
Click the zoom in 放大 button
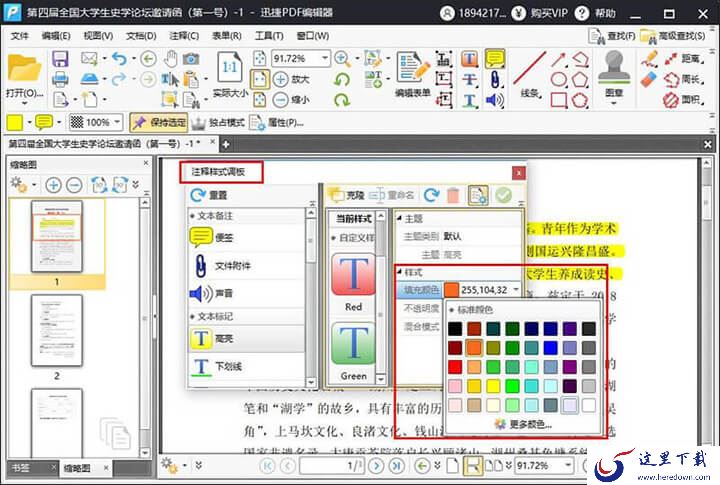tap(292, 79)
